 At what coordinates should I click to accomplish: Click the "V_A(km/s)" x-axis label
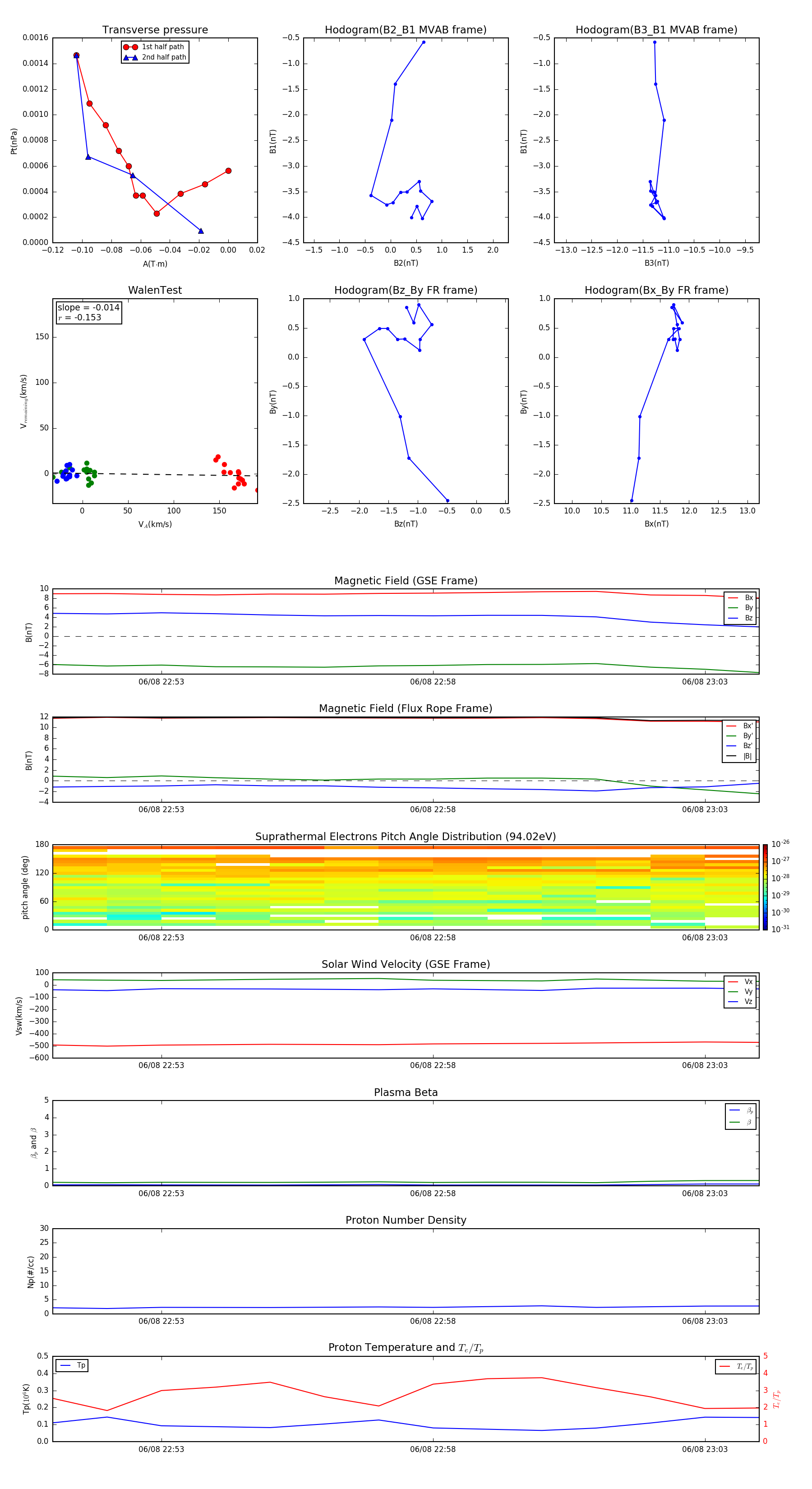click(155, 525)
